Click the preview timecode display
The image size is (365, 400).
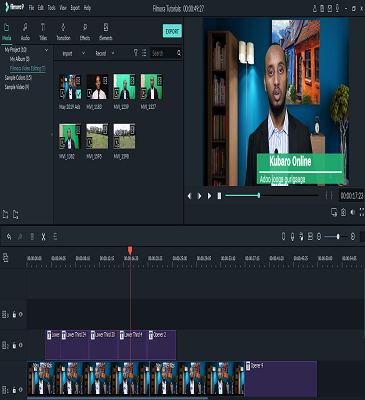352,196
